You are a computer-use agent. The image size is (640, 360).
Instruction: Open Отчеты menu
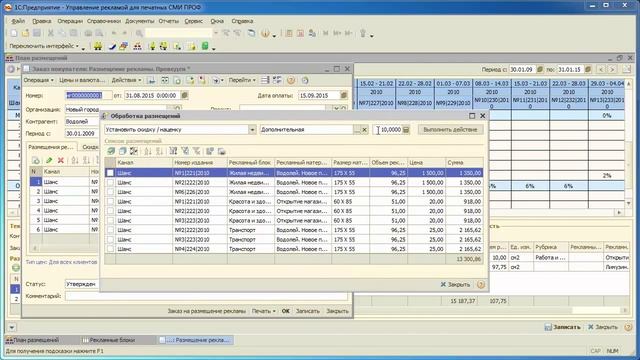tap(169, 21)
